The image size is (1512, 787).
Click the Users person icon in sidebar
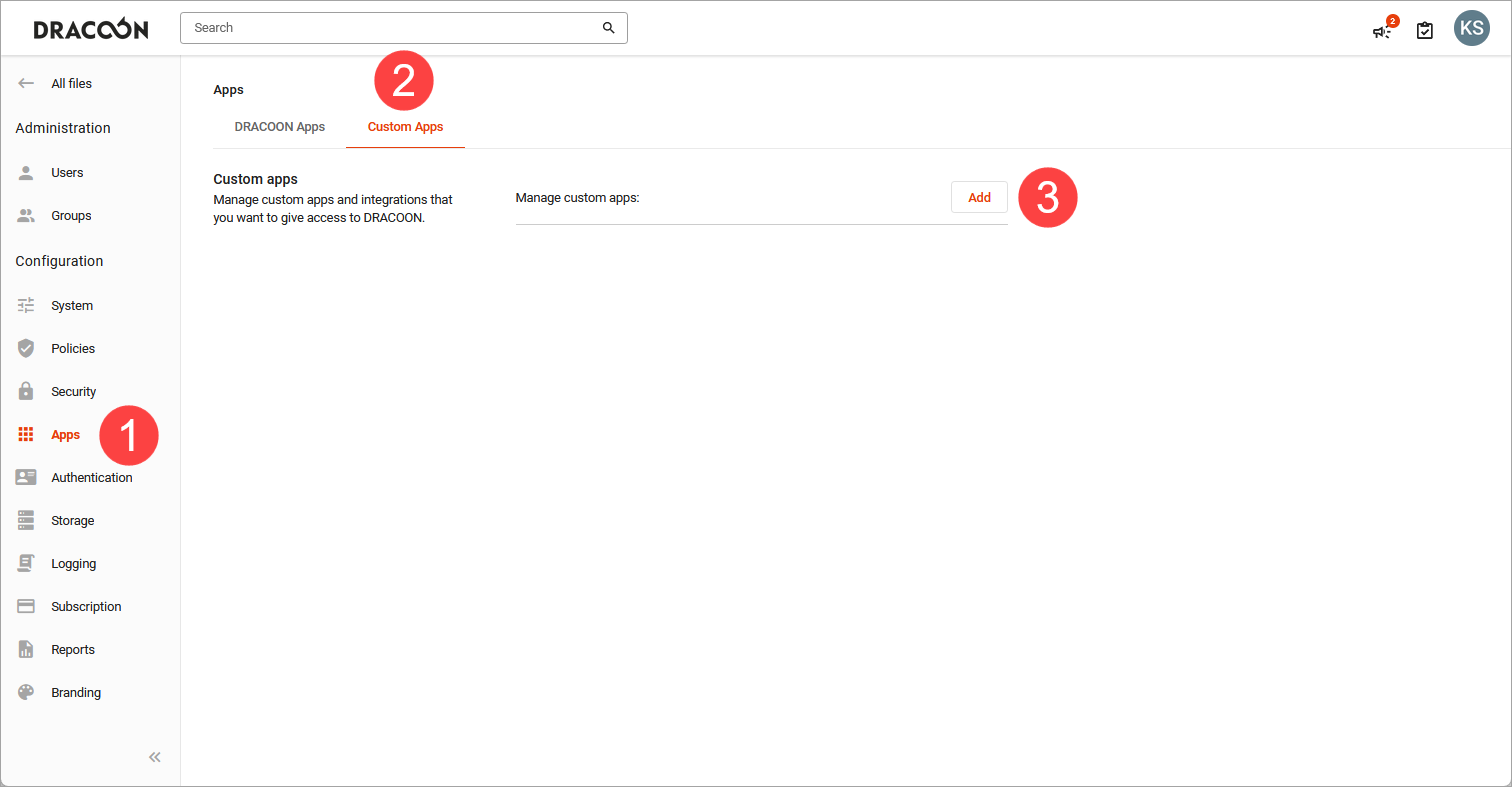click(x=26, y=173)
